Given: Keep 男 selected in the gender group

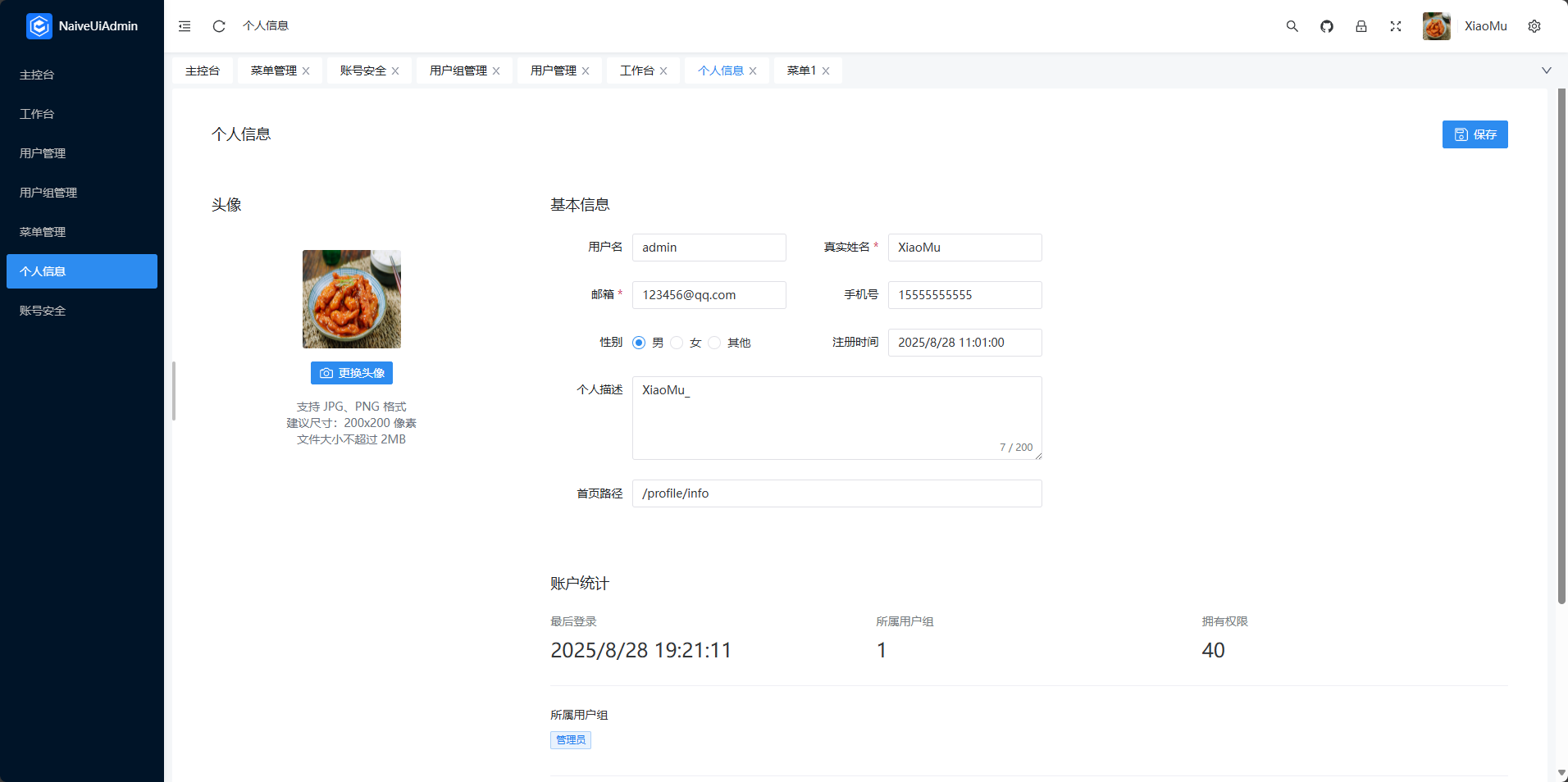Looking at the screenshot, I should pyautogui.click(x=638, y=343).
